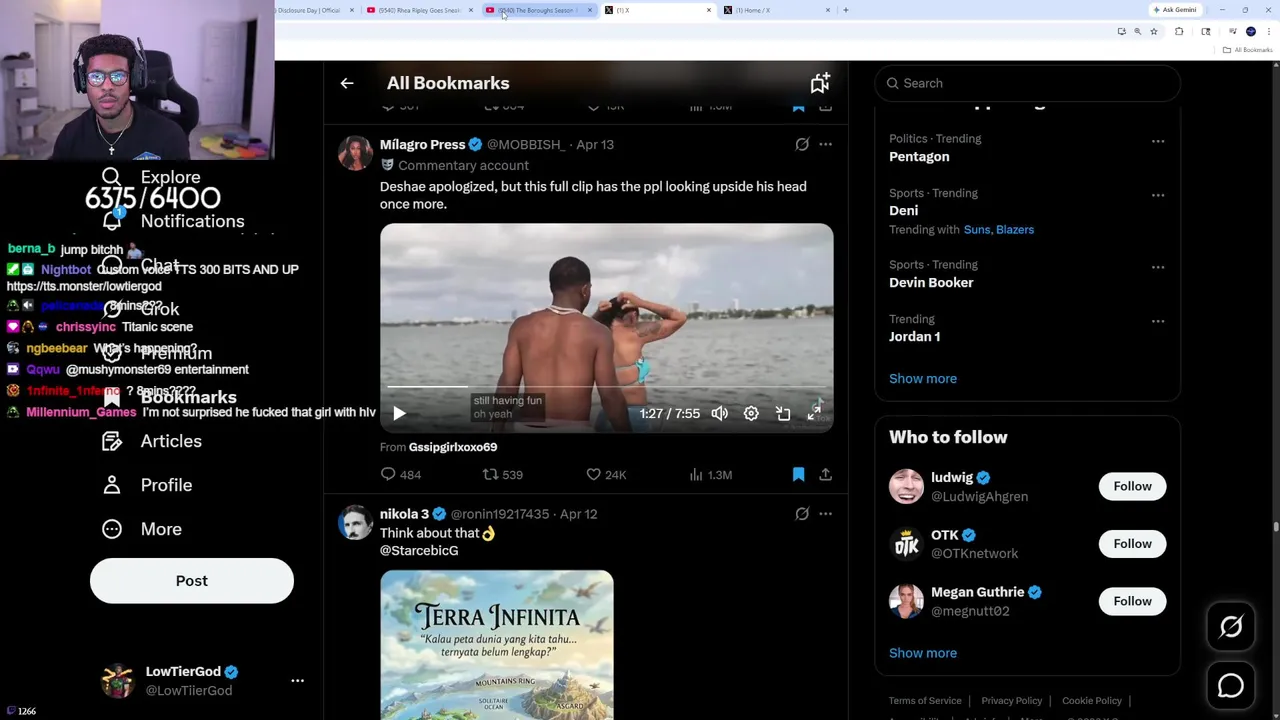This screenshot has width=1280, height=720.
Task: Open Profile in the sidebar
Action: pos(146,485)
